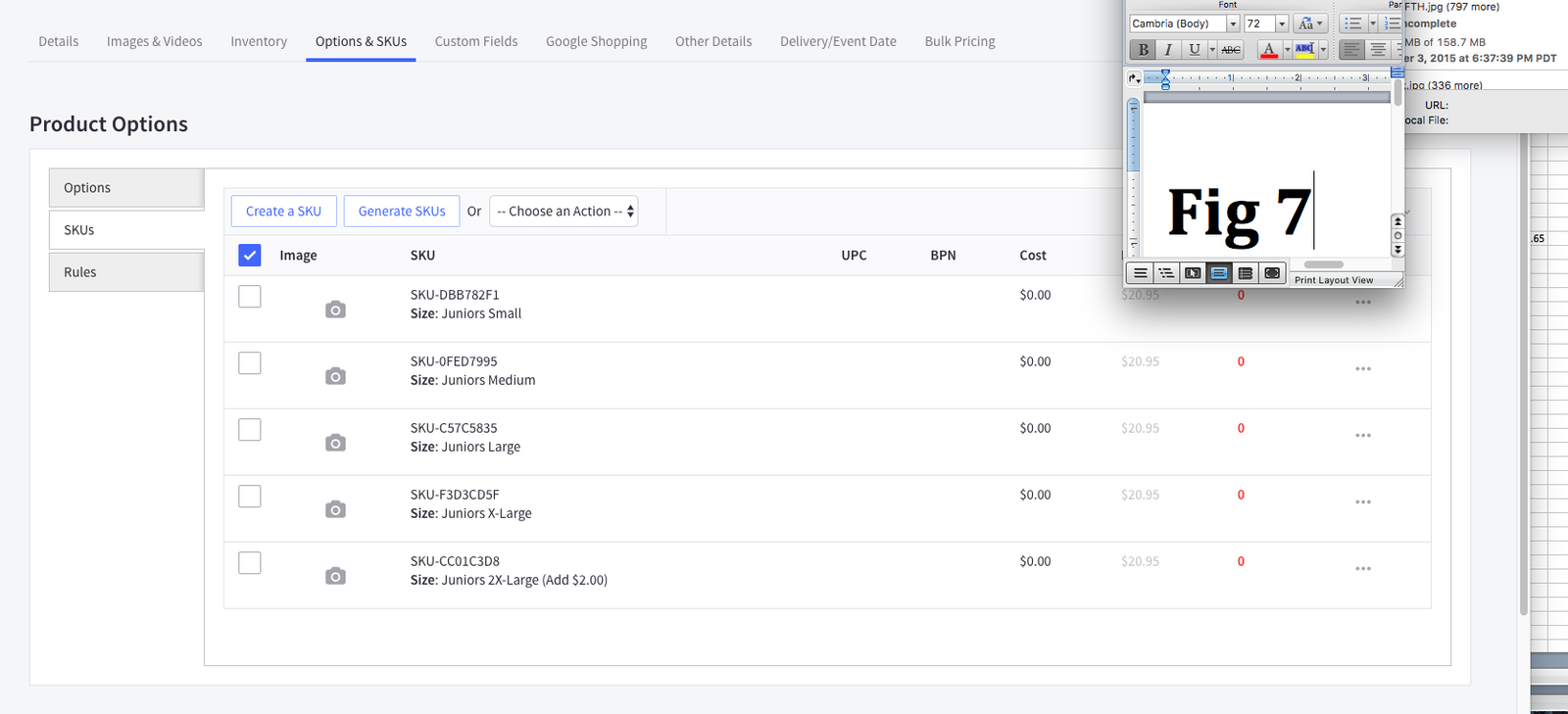
Task: Click the Word horizontal scrollbar thumb
Action: pos(1323,264)
